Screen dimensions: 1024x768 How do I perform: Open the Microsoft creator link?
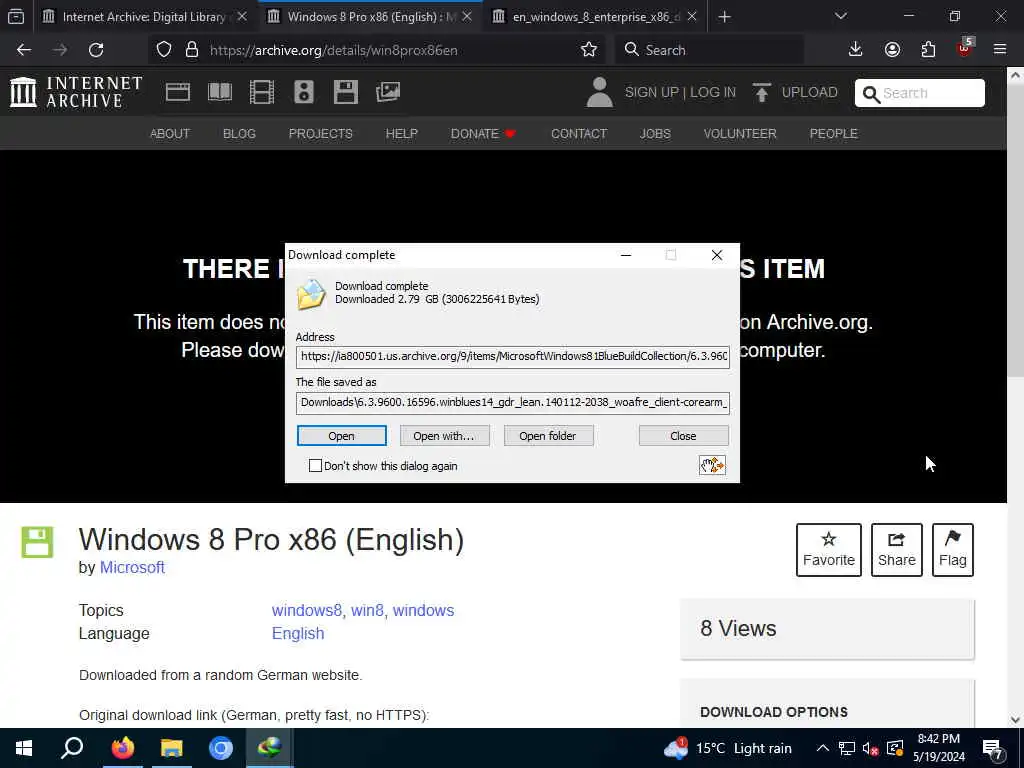(x=132, y=568)
